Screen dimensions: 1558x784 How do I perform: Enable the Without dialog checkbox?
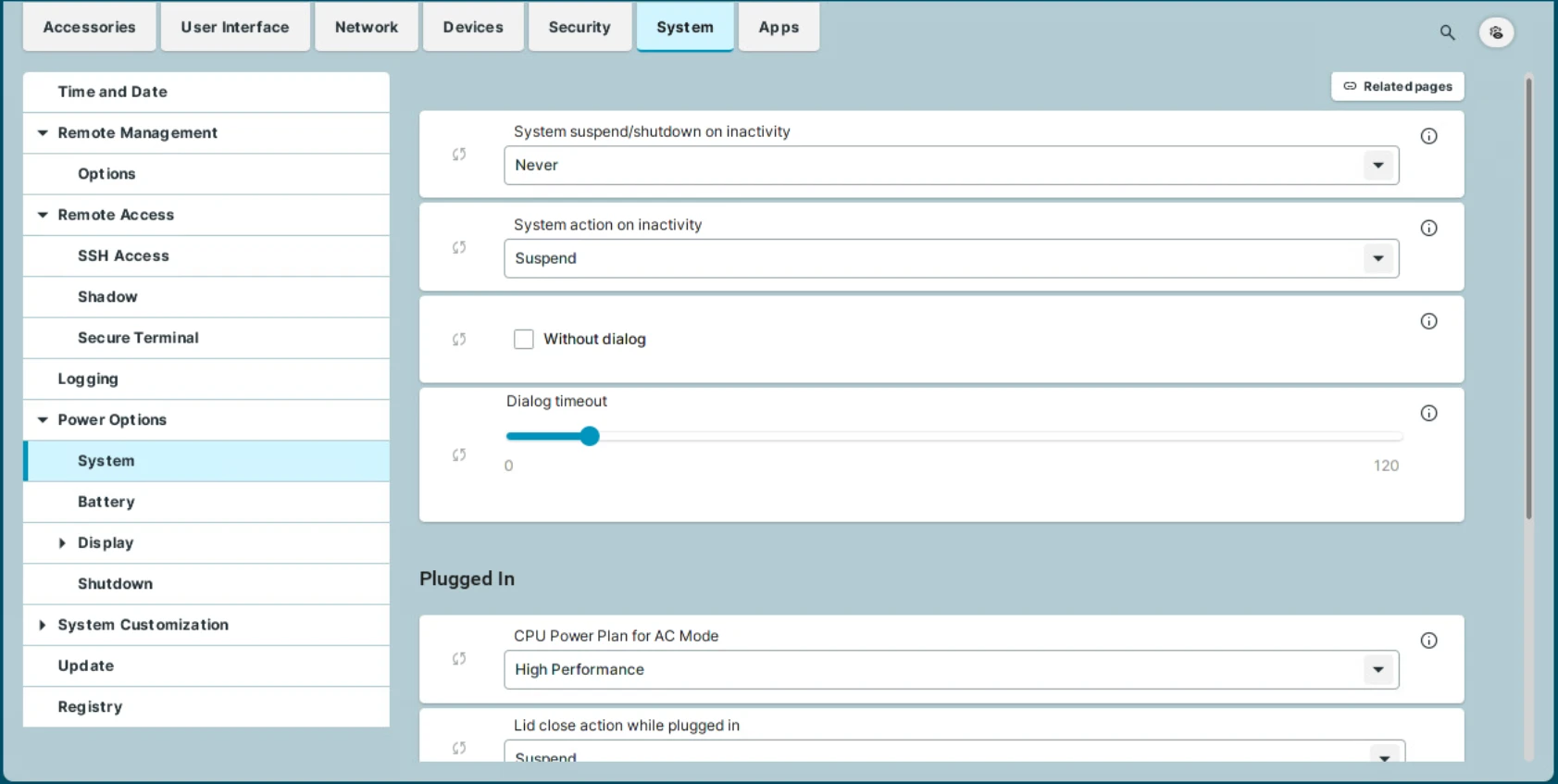[x=524, y=340]
